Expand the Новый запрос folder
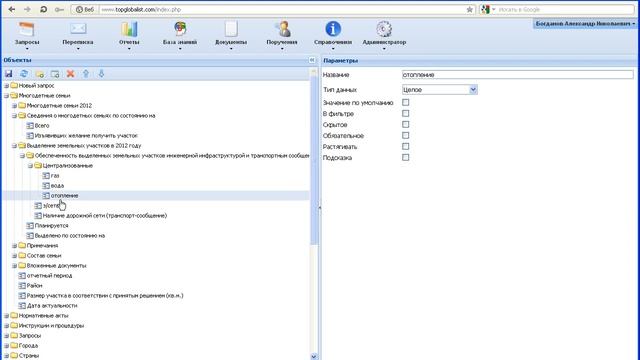 click(6, 86)
